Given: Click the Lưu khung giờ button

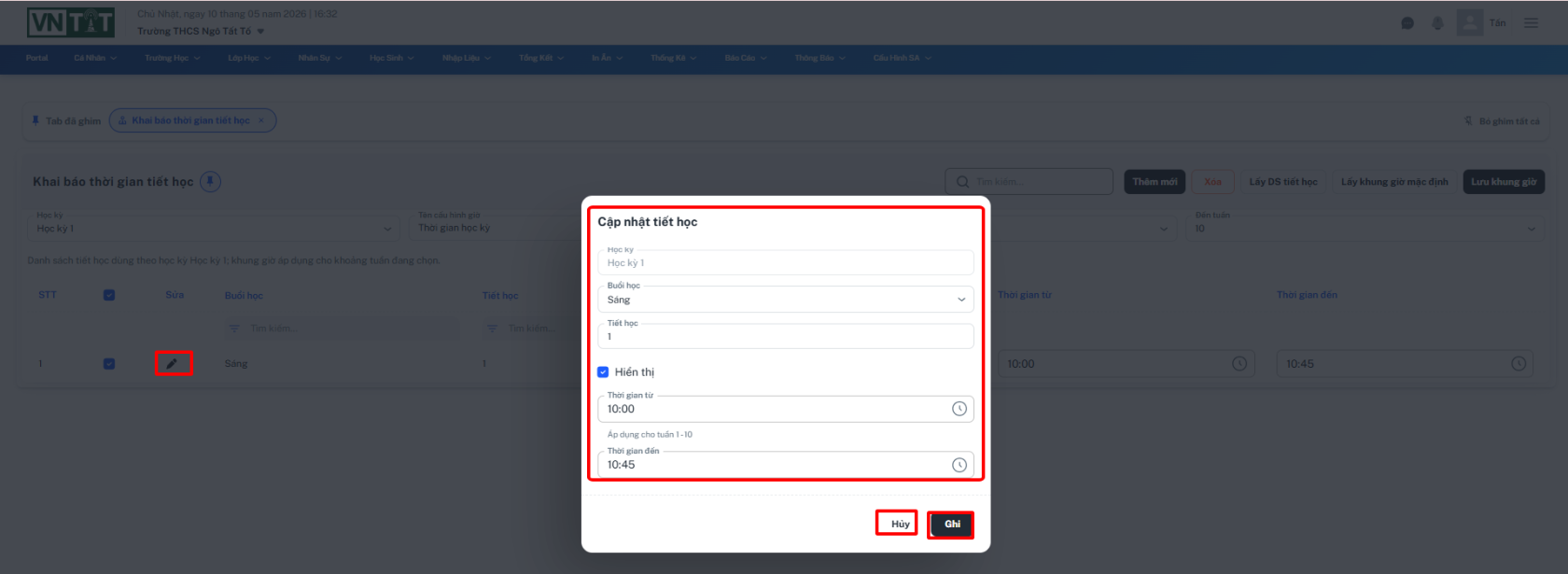Looking at the screenshot, I should coord(1504,182).
